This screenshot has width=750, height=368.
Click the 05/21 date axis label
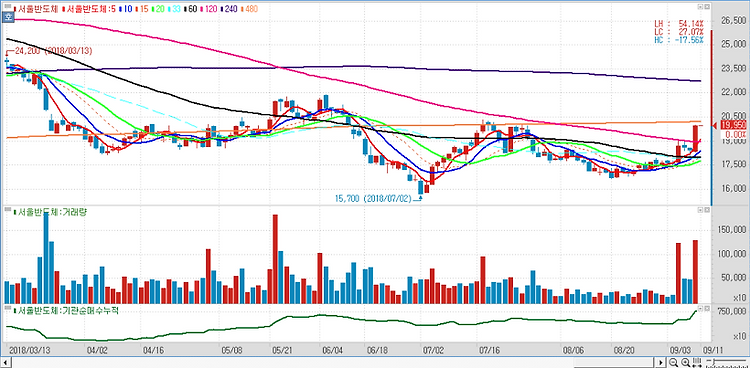point(282,350)
